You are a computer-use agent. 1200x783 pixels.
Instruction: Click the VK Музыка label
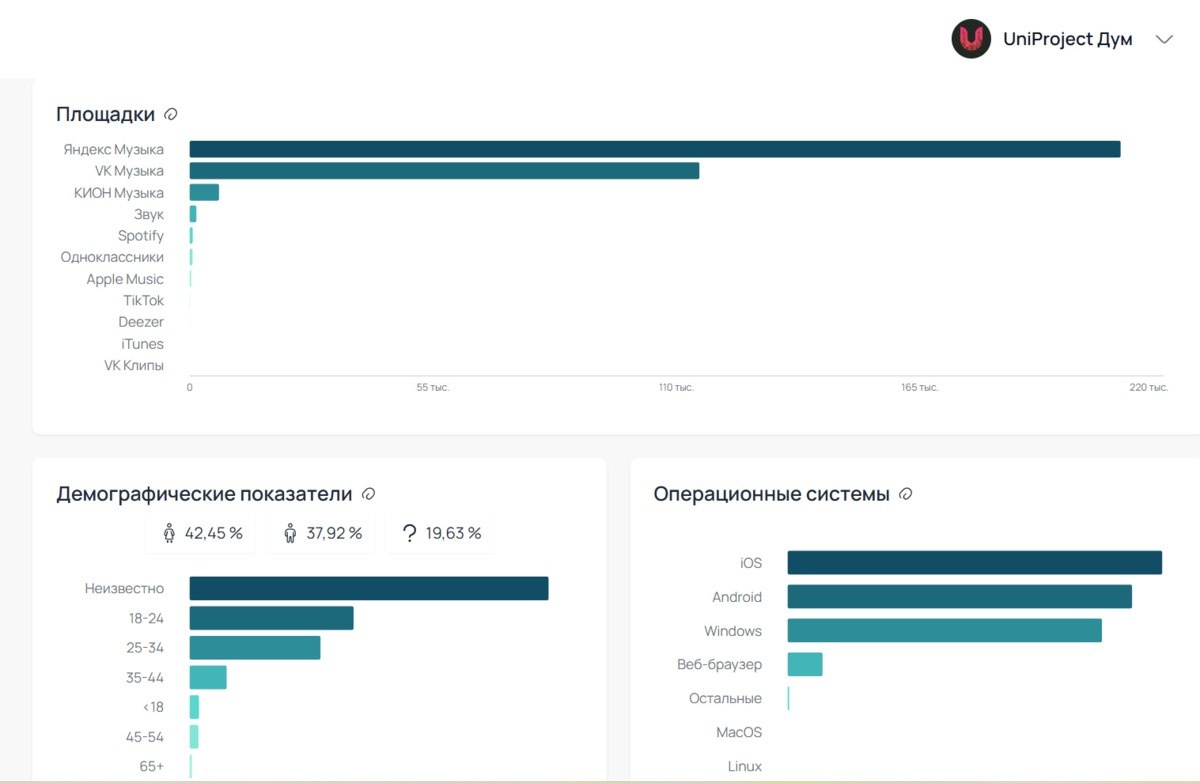coord(129,171)
